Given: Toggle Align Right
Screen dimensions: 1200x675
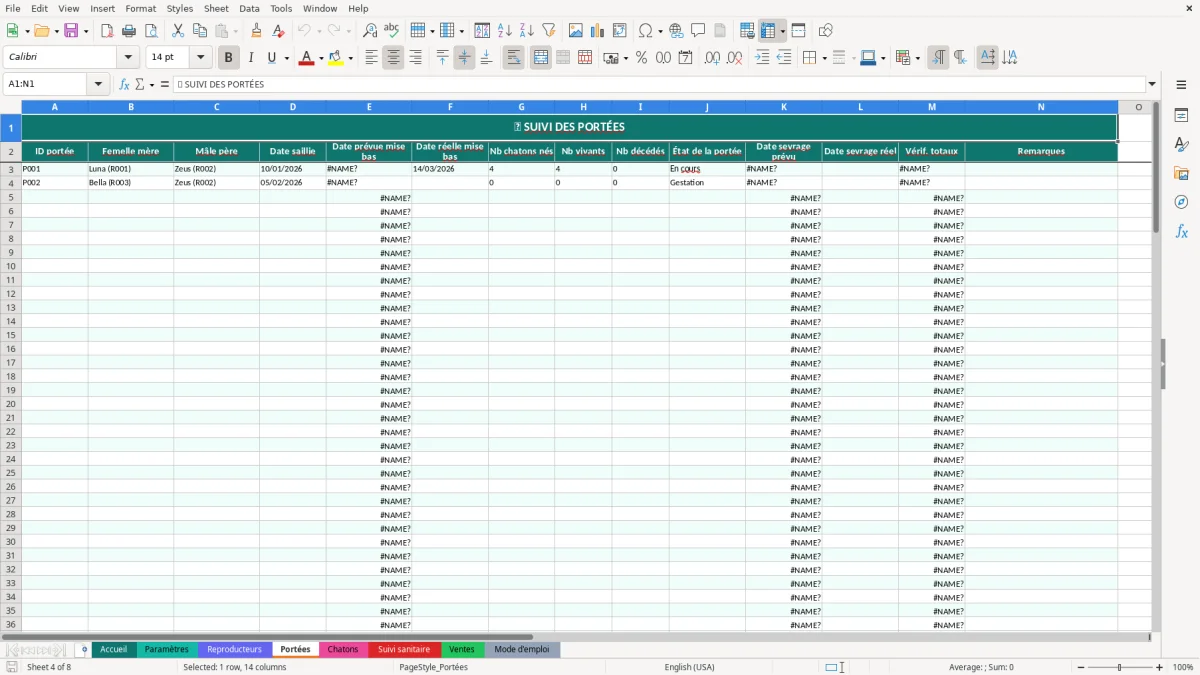Looking at the screenshot, I should click(416, 58).
